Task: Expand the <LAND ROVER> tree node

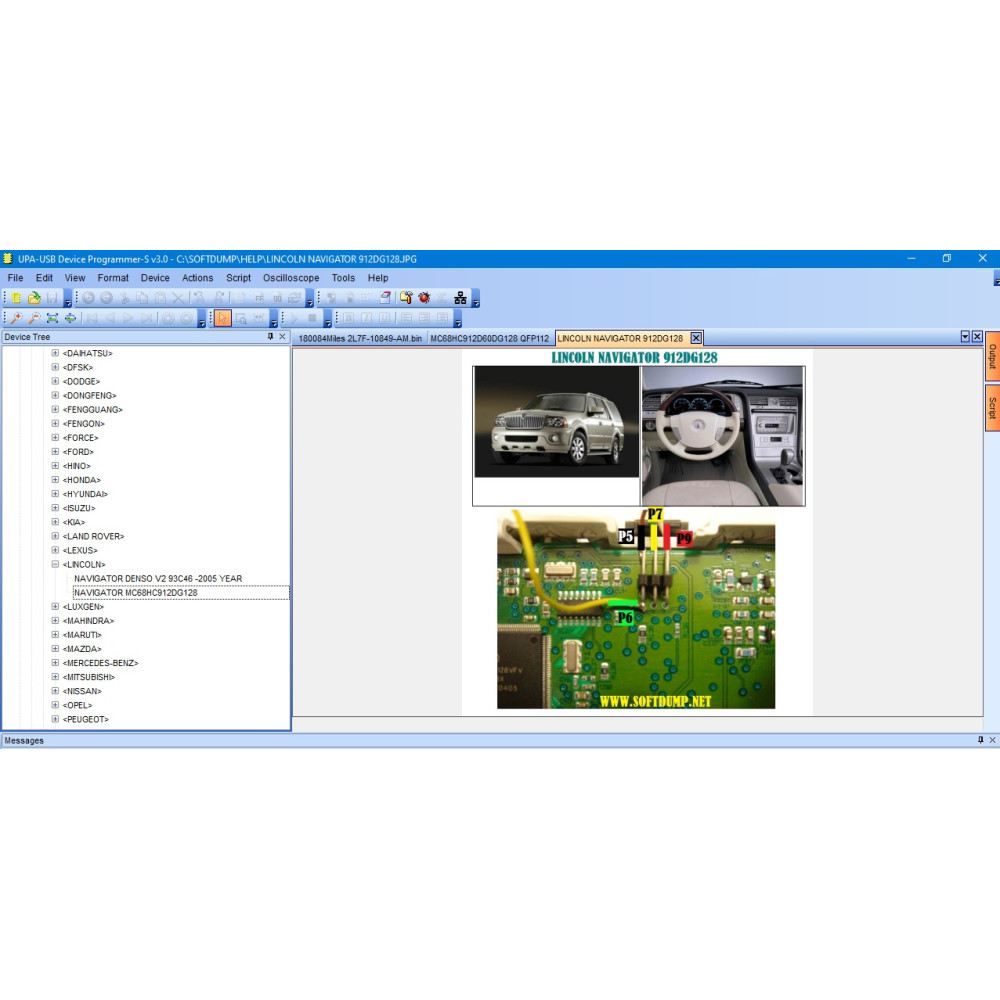Action: [x=55, y=536]
